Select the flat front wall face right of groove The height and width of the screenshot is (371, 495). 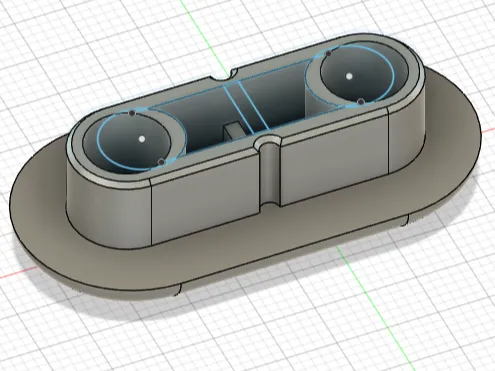(334, 157)
